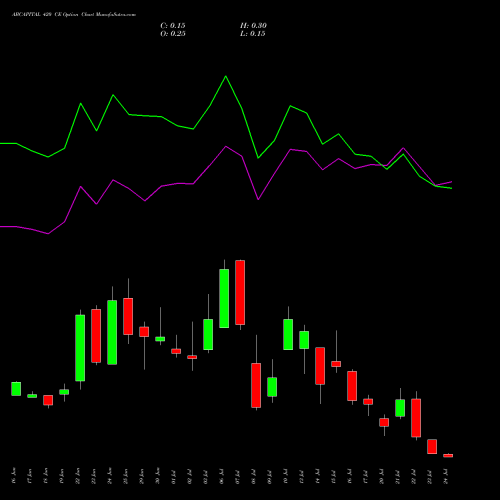Select the low value 'L: 0.15'

click(x=252, y=34)
